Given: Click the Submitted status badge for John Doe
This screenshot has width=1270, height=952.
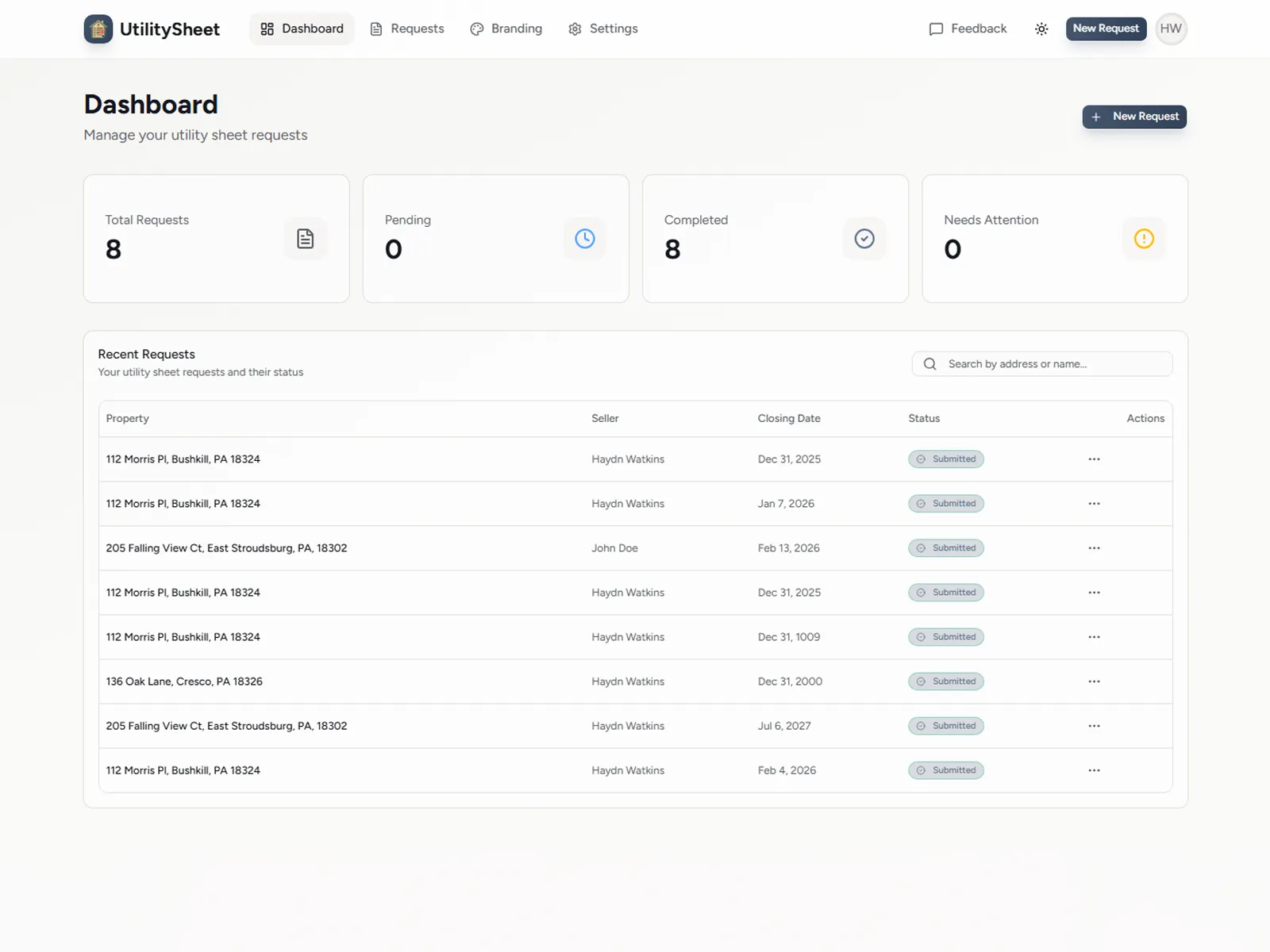Looking at the screenshot, I should click(x=945, y=547).
